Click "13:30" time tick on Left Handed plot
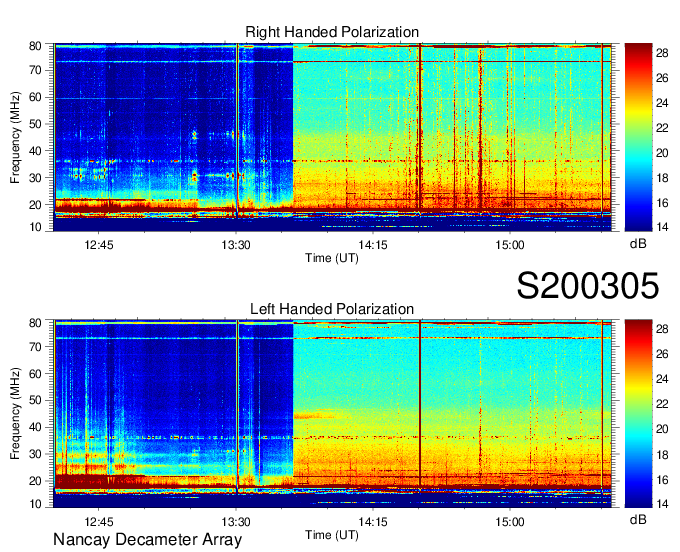Viewport: 680px width, 552px height. 236,522
